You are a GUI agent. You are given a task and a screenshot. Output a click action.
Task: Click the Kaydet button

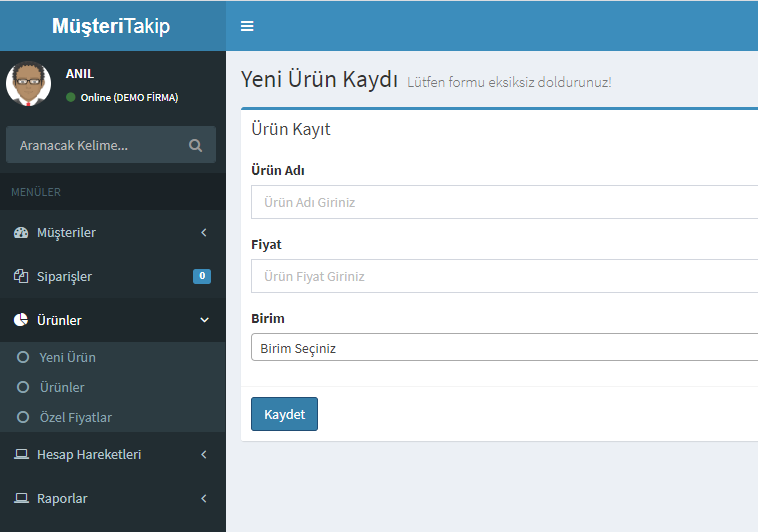coord(284,414)
